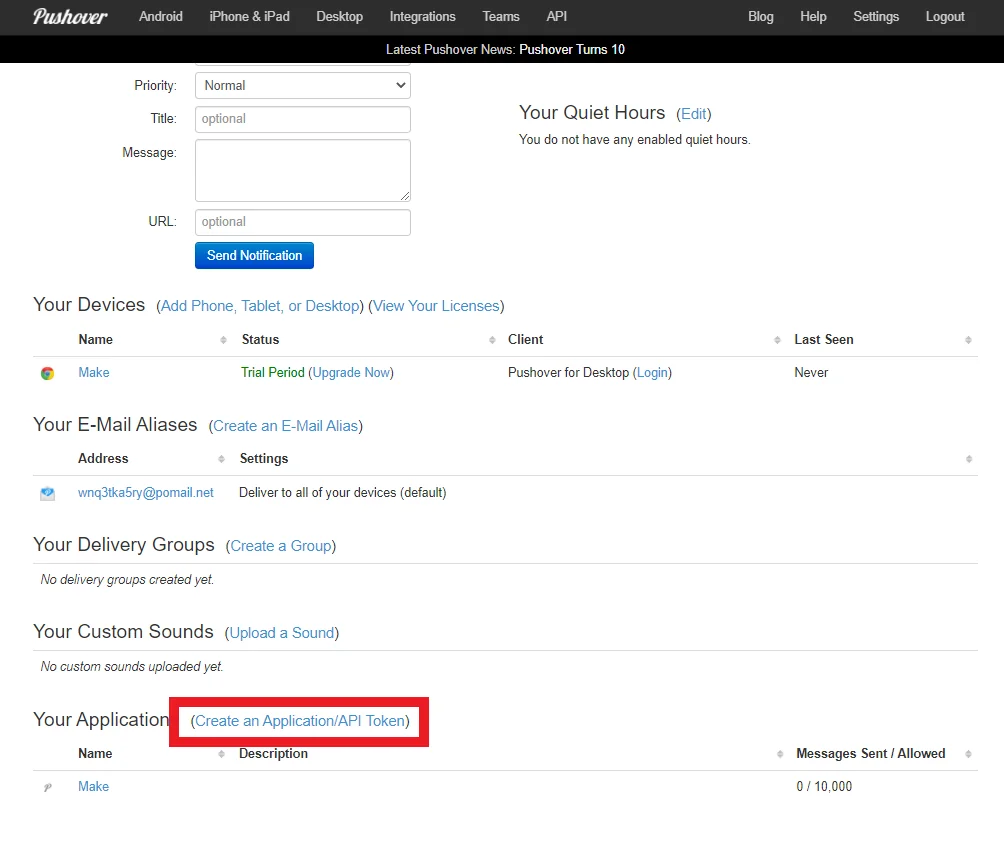
Task: Click the Trial Period status text
Action: point(273,373)
